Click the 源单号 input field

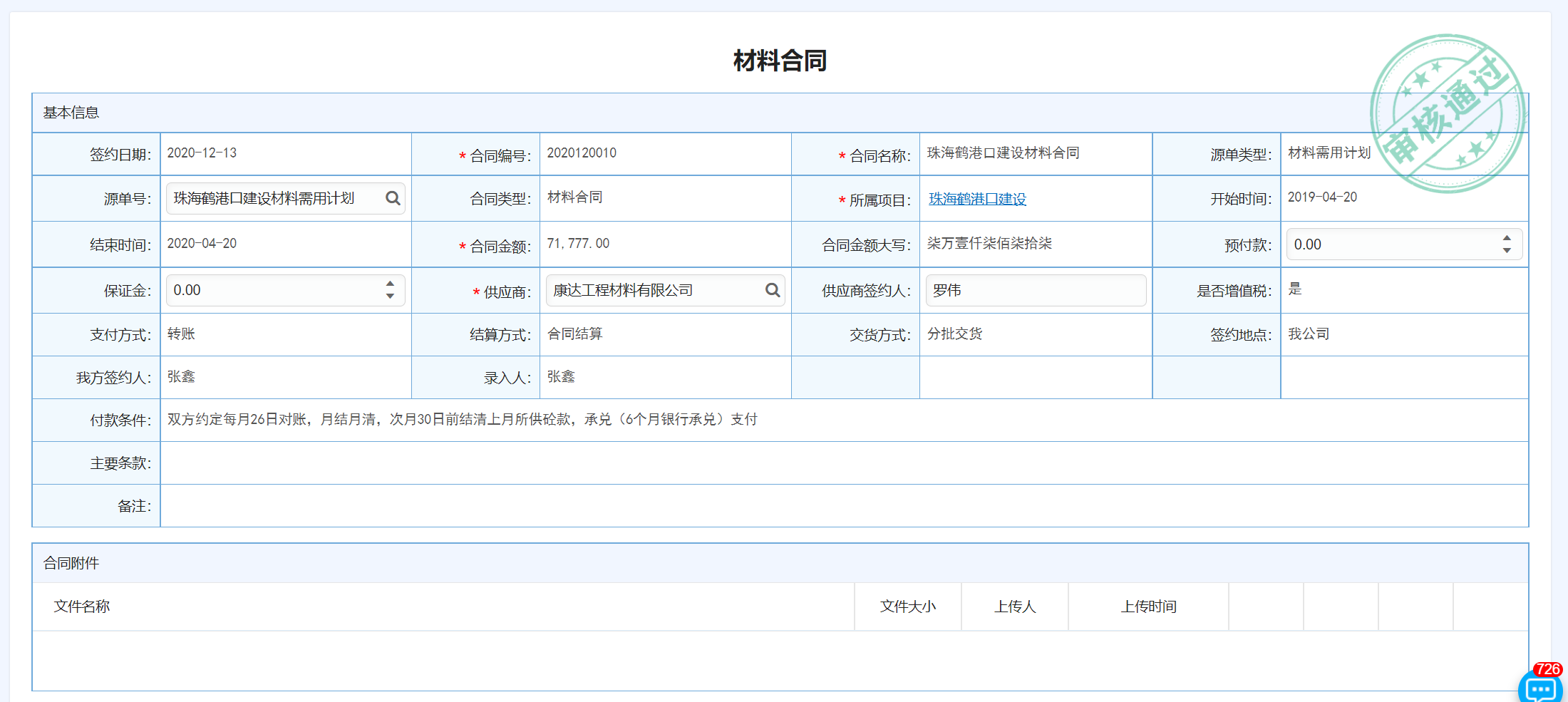[274, 198]
